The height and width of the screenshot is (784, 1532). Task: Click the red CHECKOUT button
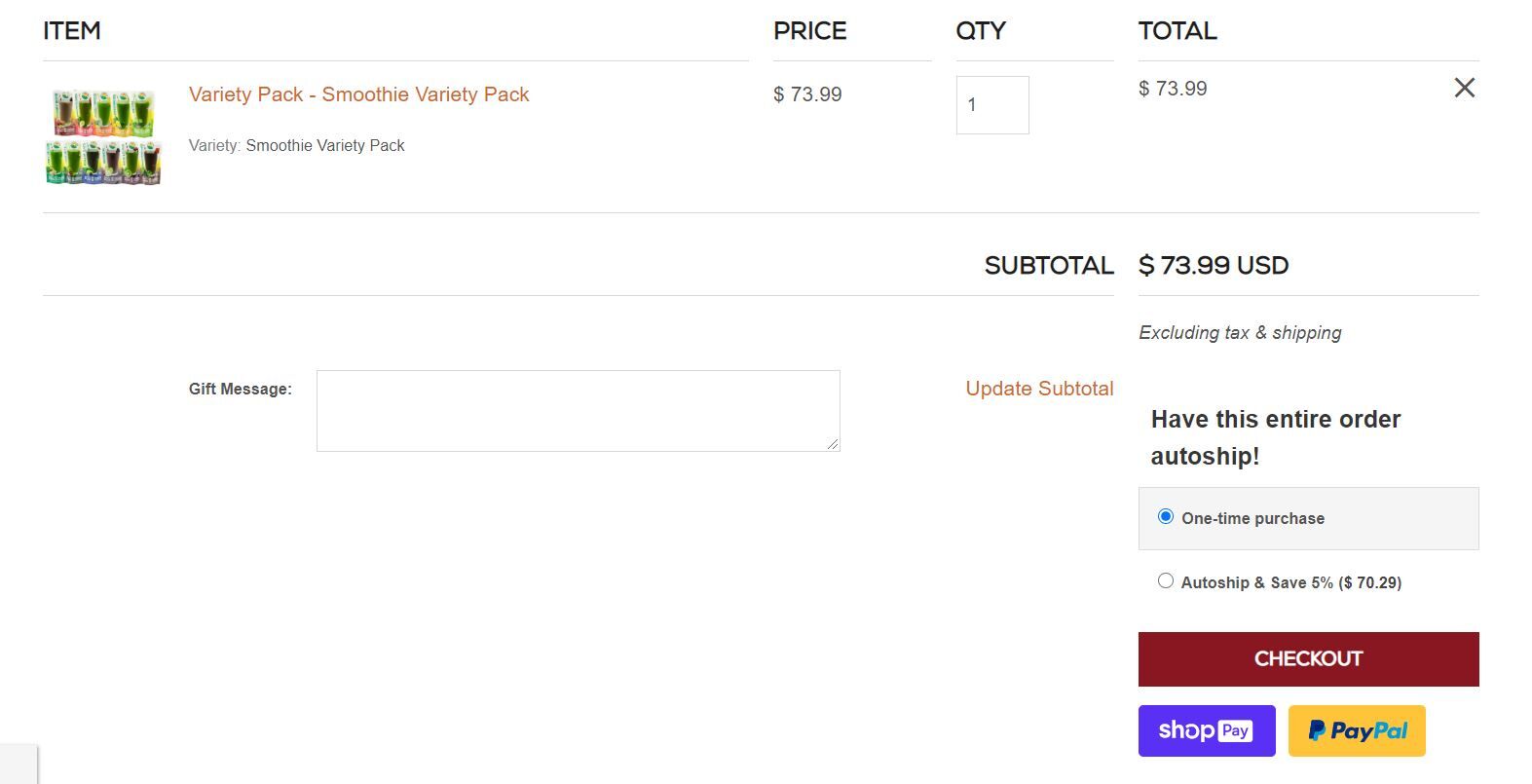(x=1308, y=659)
